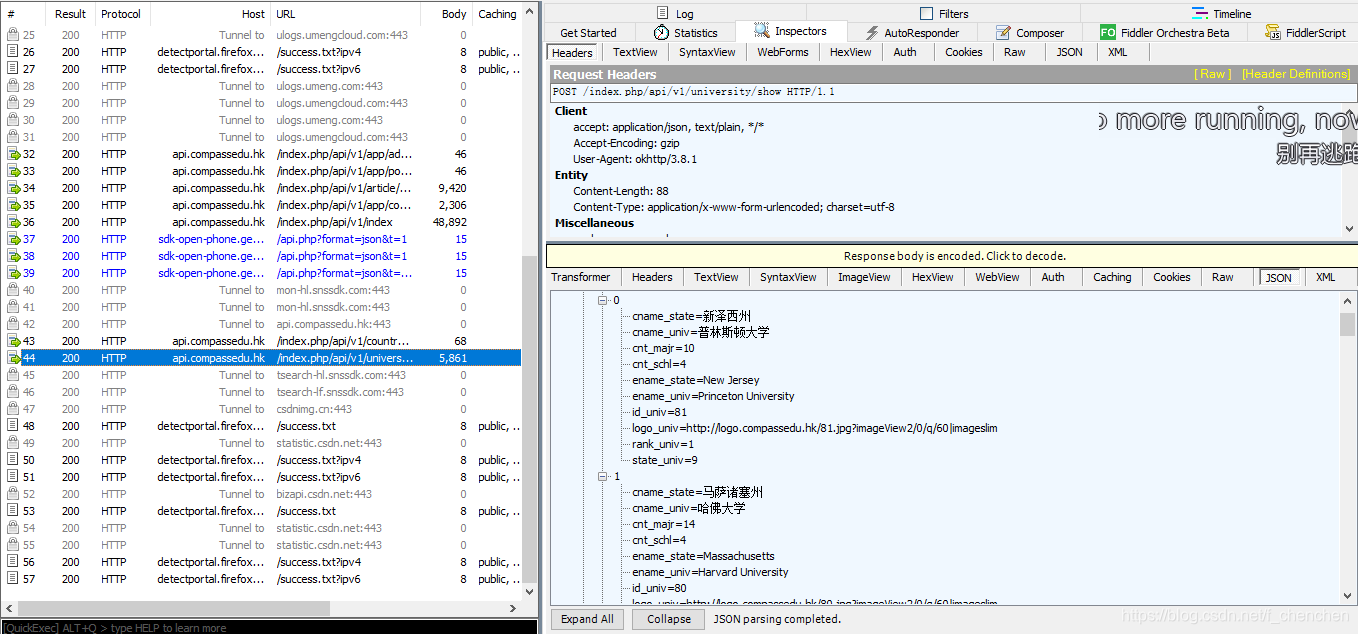This screenshot has height=634, width=1358.
Task: Collapse JSON node 0
Action: click(x=603, y=300)
